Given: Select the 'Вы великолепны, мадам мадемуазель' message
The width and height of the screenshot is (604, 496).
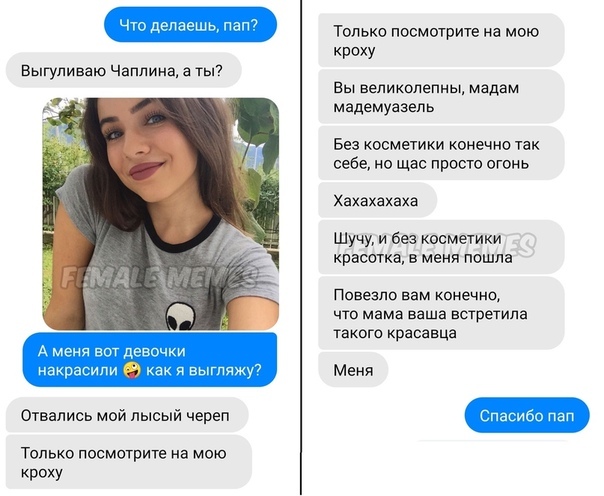Looking at the screenshot, I should pos(441,97).
